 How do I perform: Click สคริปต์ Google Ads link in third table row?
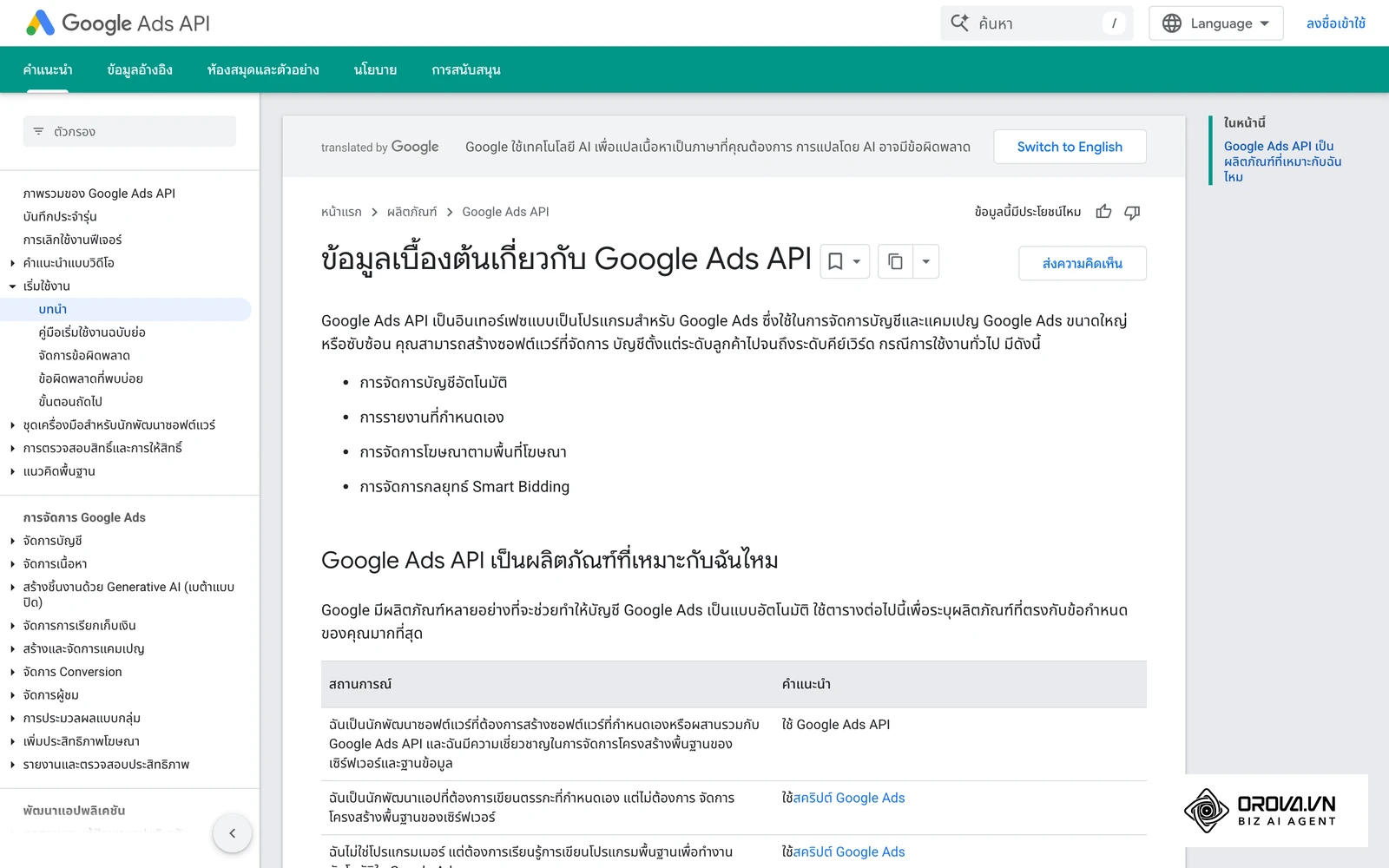coord(849,852)
